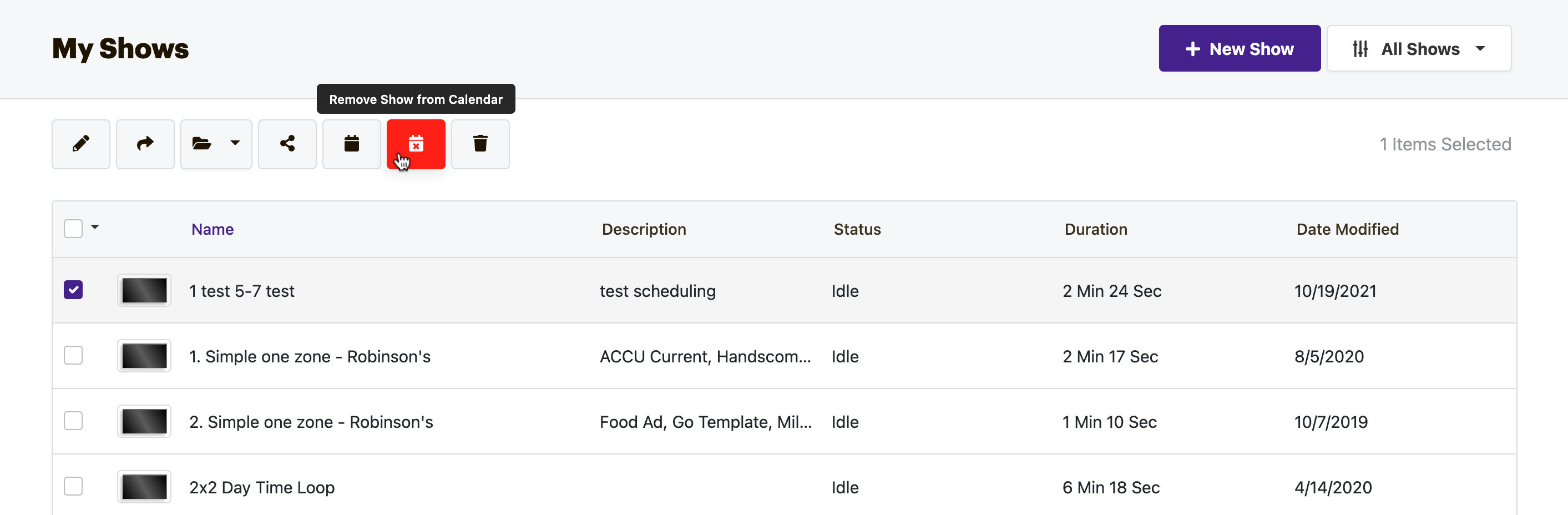Click the filter sliders icon beside All Shows

point(1360,49)
